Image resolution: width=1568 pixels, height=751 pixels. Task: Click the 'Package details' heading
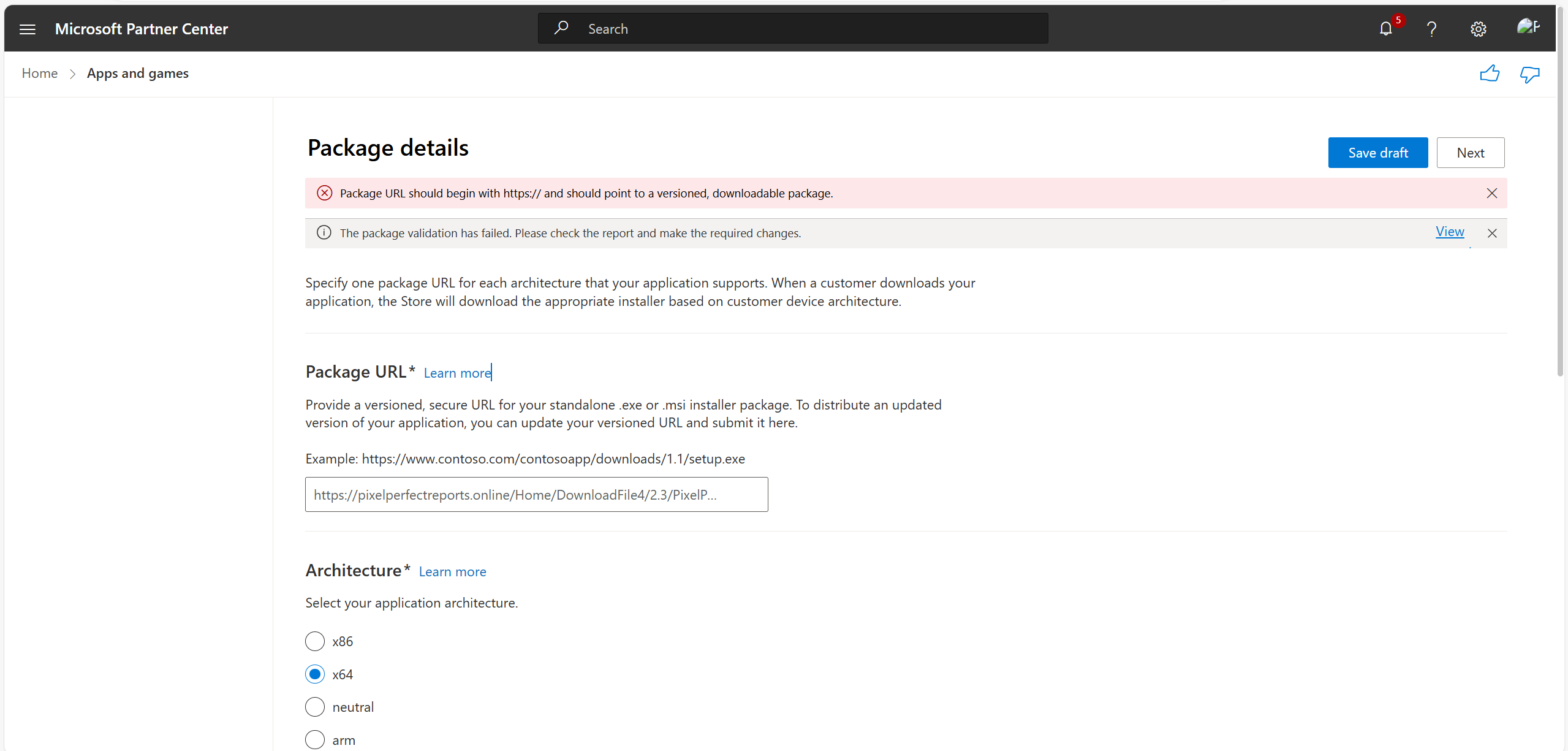point(388,148)
